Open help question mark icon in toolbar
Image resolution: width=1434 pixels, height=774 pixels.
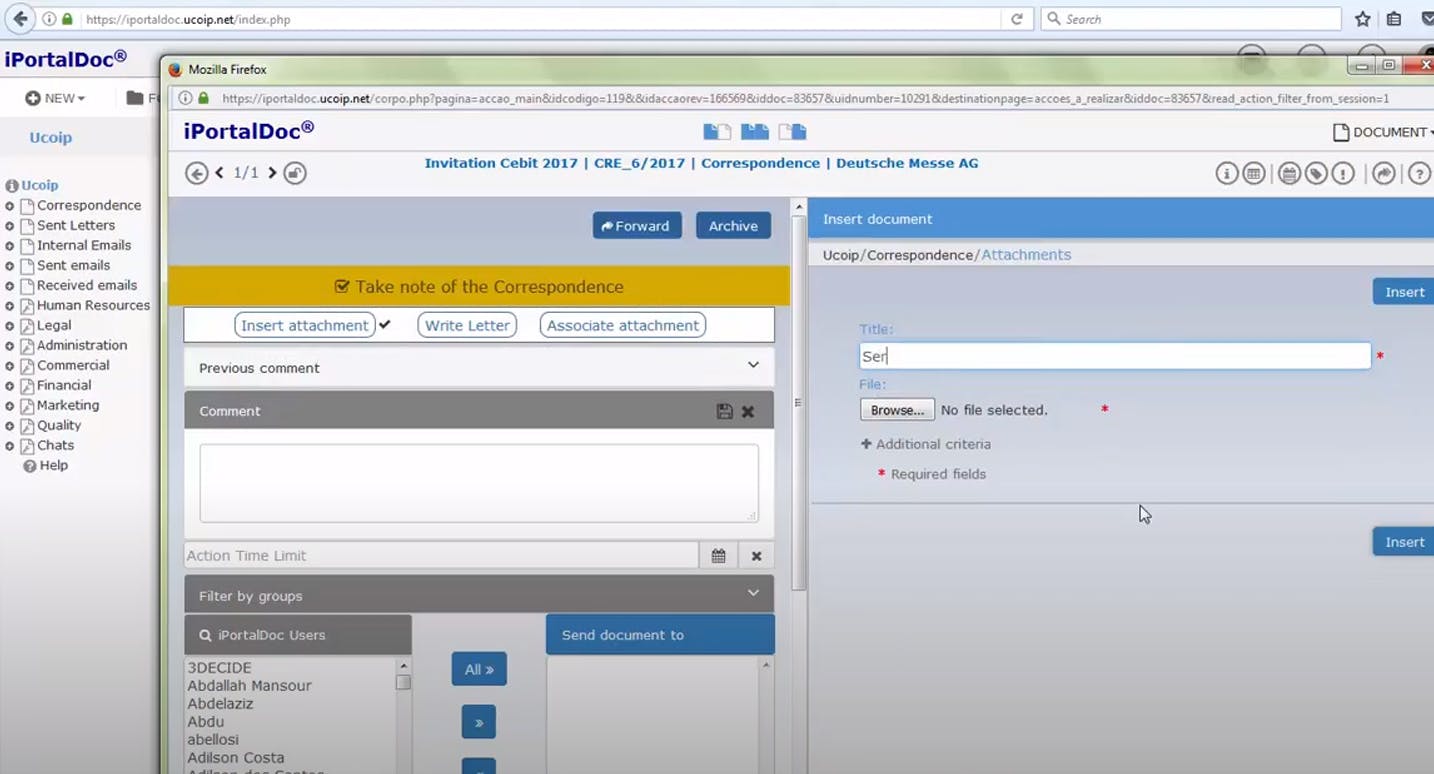[x=1419, y=173]
